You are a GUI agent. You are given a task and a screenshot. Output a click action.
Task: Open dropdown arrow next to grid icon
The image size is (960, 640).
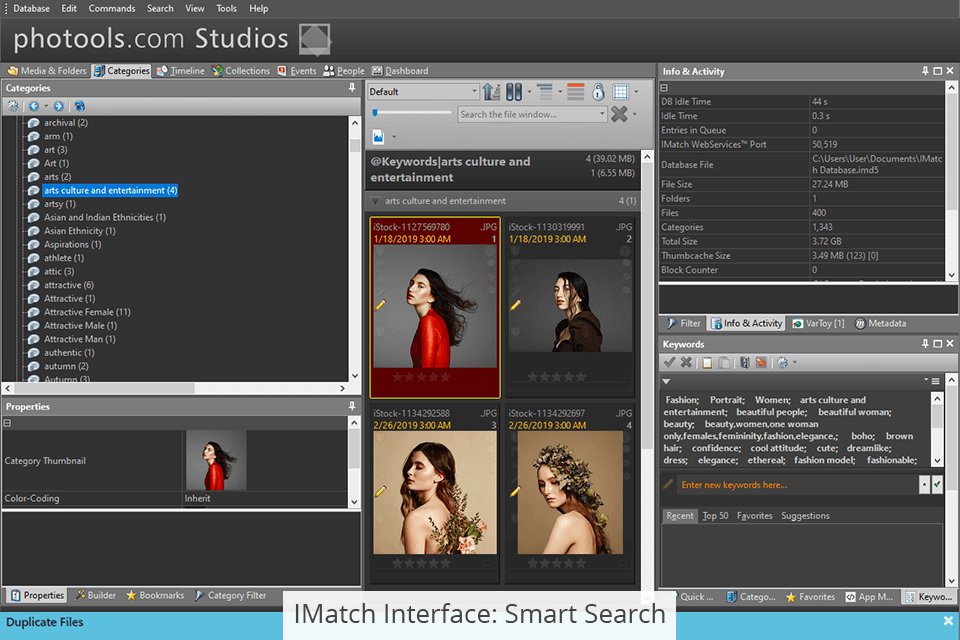636,92
